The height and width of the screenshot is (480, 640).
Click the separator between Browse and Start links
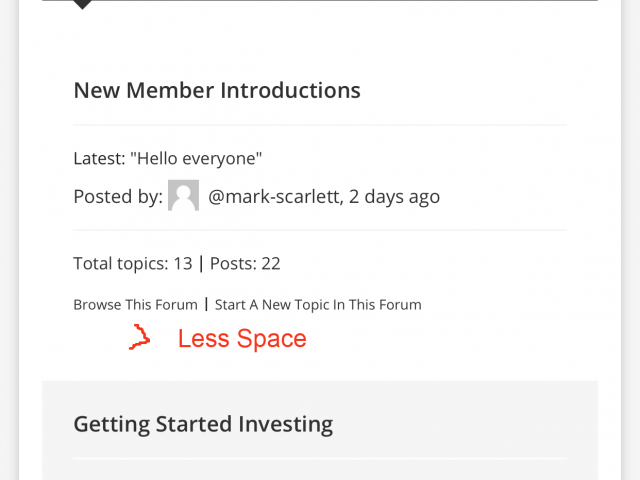click(x=206, y=304)
